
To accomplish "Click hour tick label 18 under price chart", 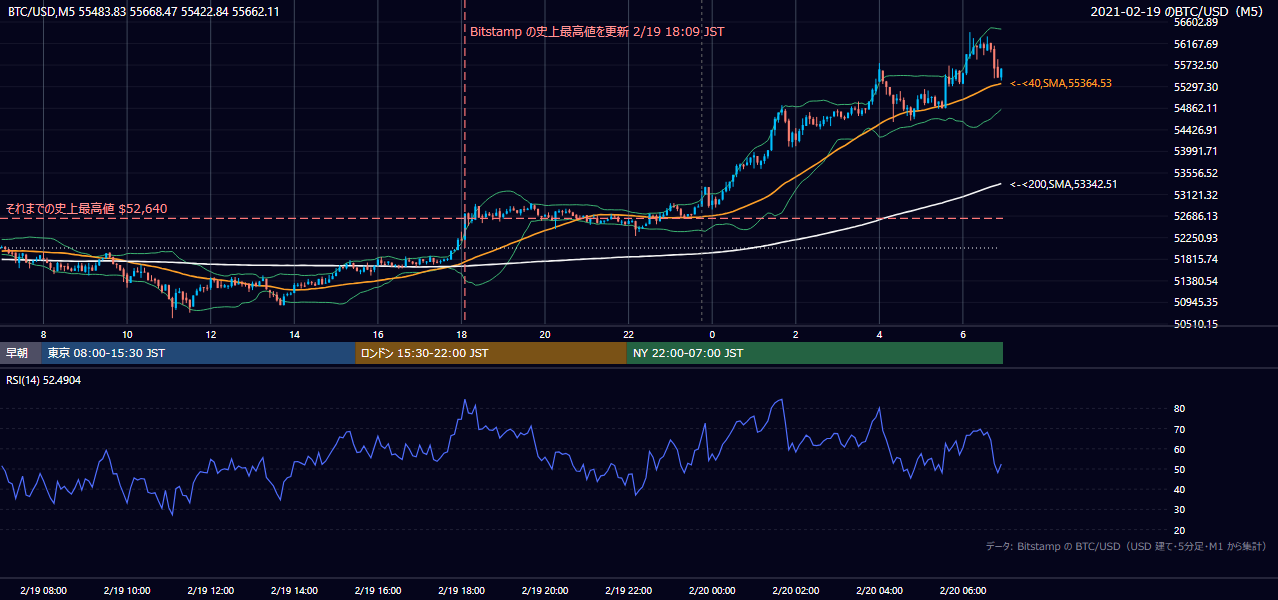I will tap(461, 334).
